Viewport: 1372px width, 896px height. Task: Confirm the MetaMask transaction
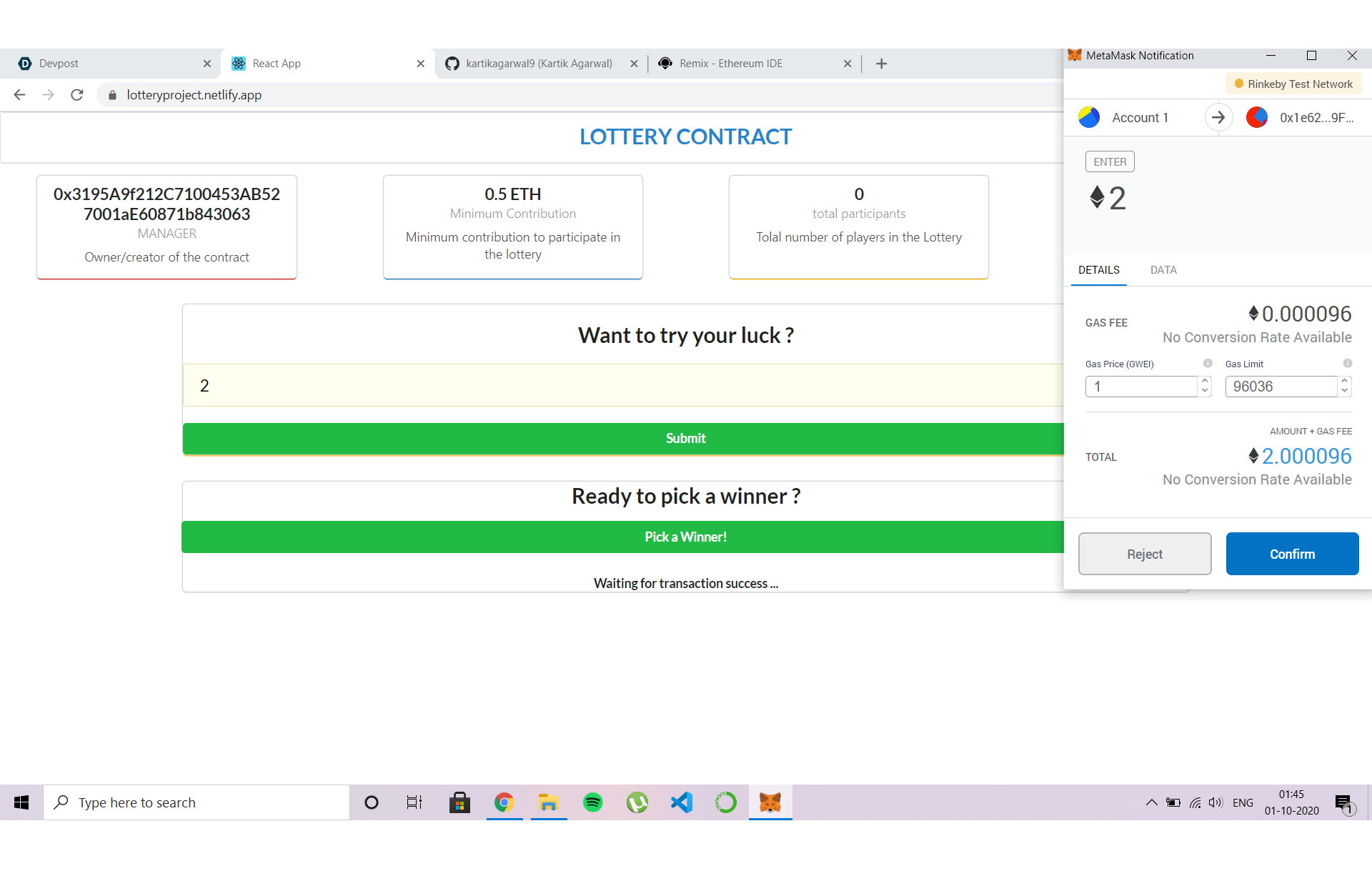1292,554
